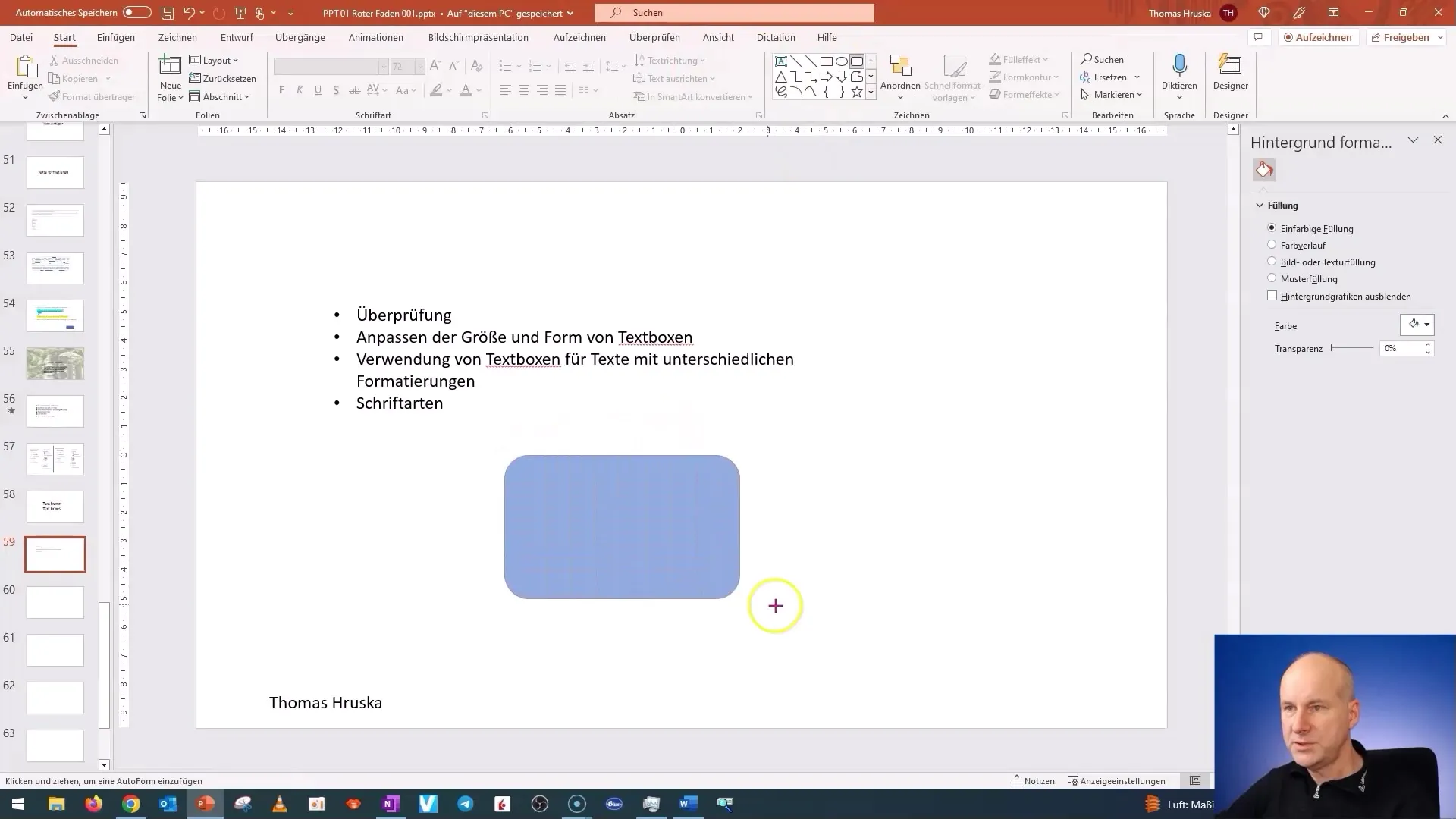Expand the Abschnitt dropdown control

click(248, 96)
